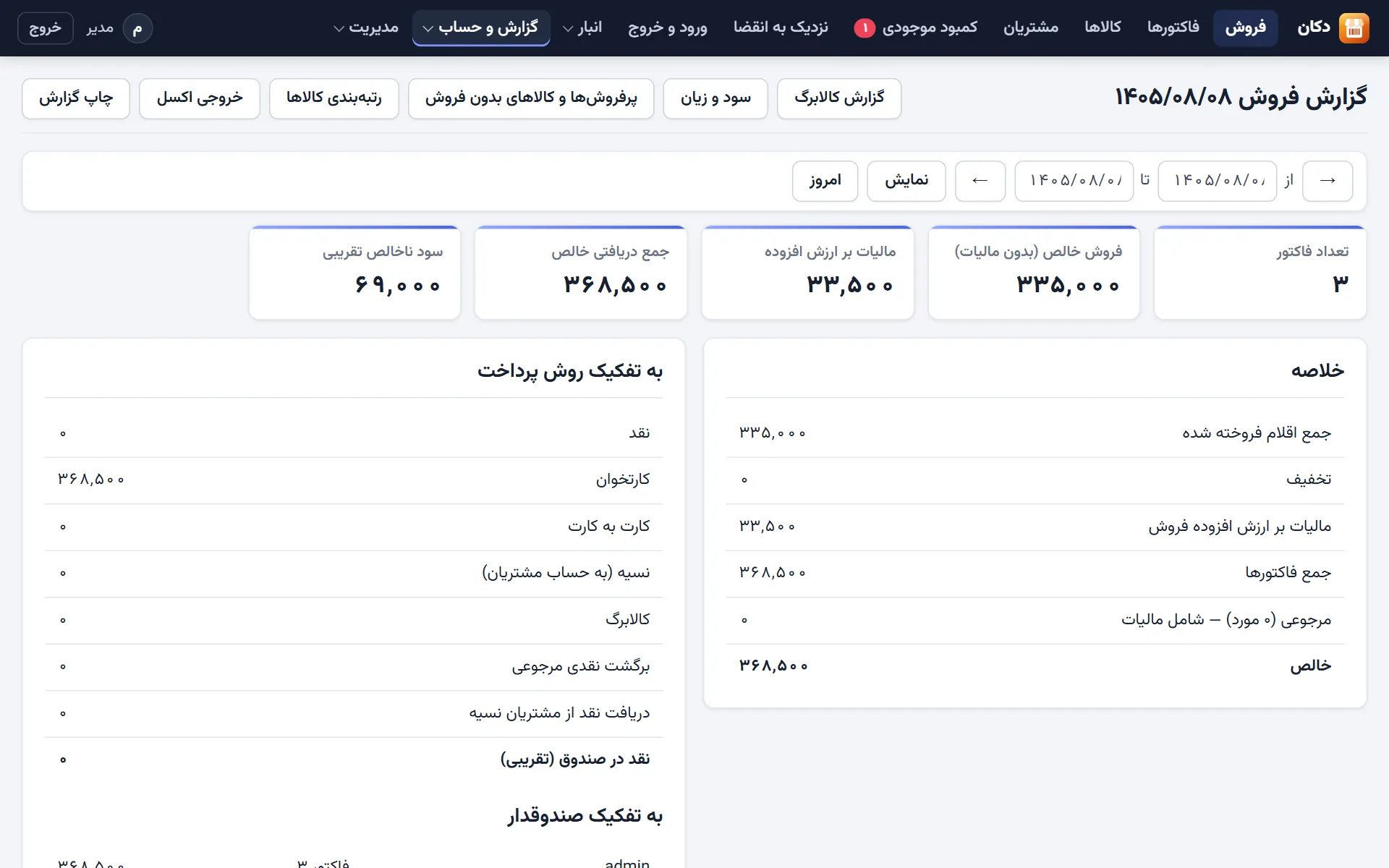
Task: Click the امروز button
Action: click(x=825, y=181)
